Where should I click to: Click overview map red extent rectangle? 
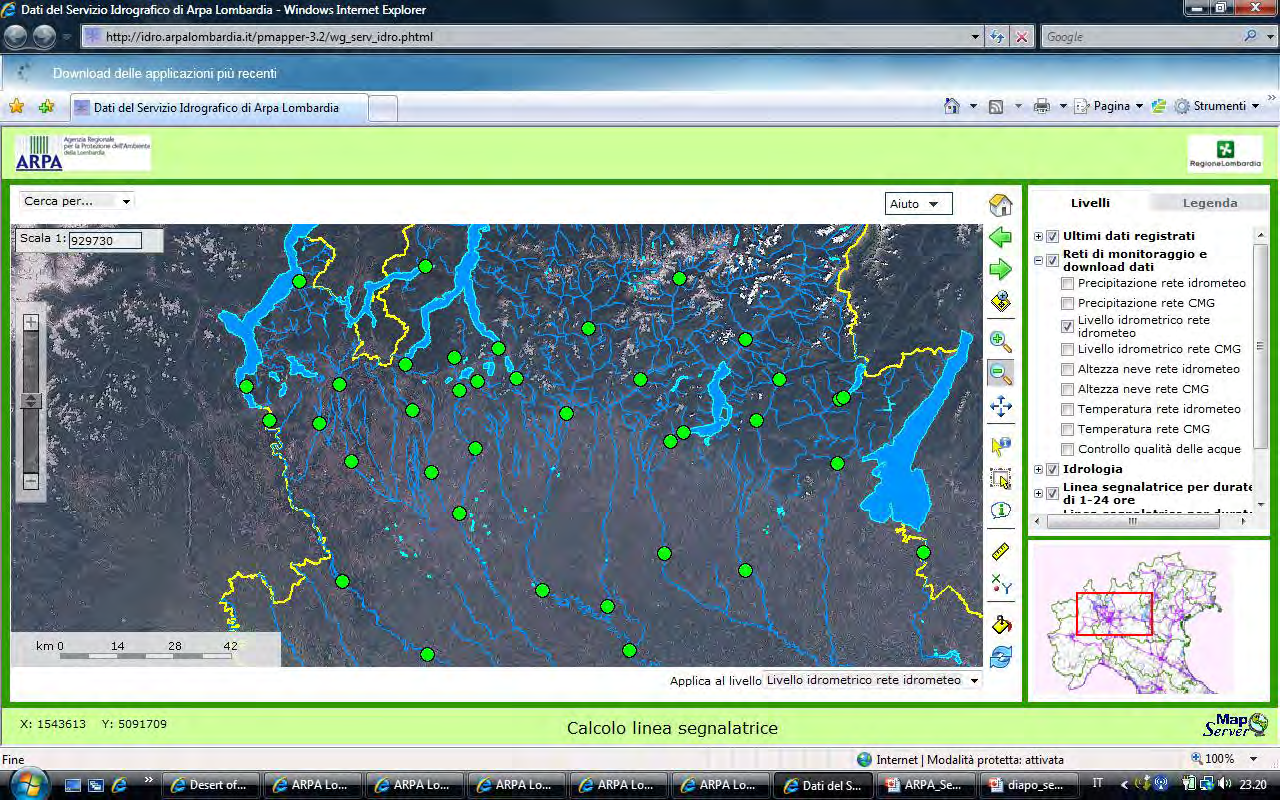[x=1114, y=613]
